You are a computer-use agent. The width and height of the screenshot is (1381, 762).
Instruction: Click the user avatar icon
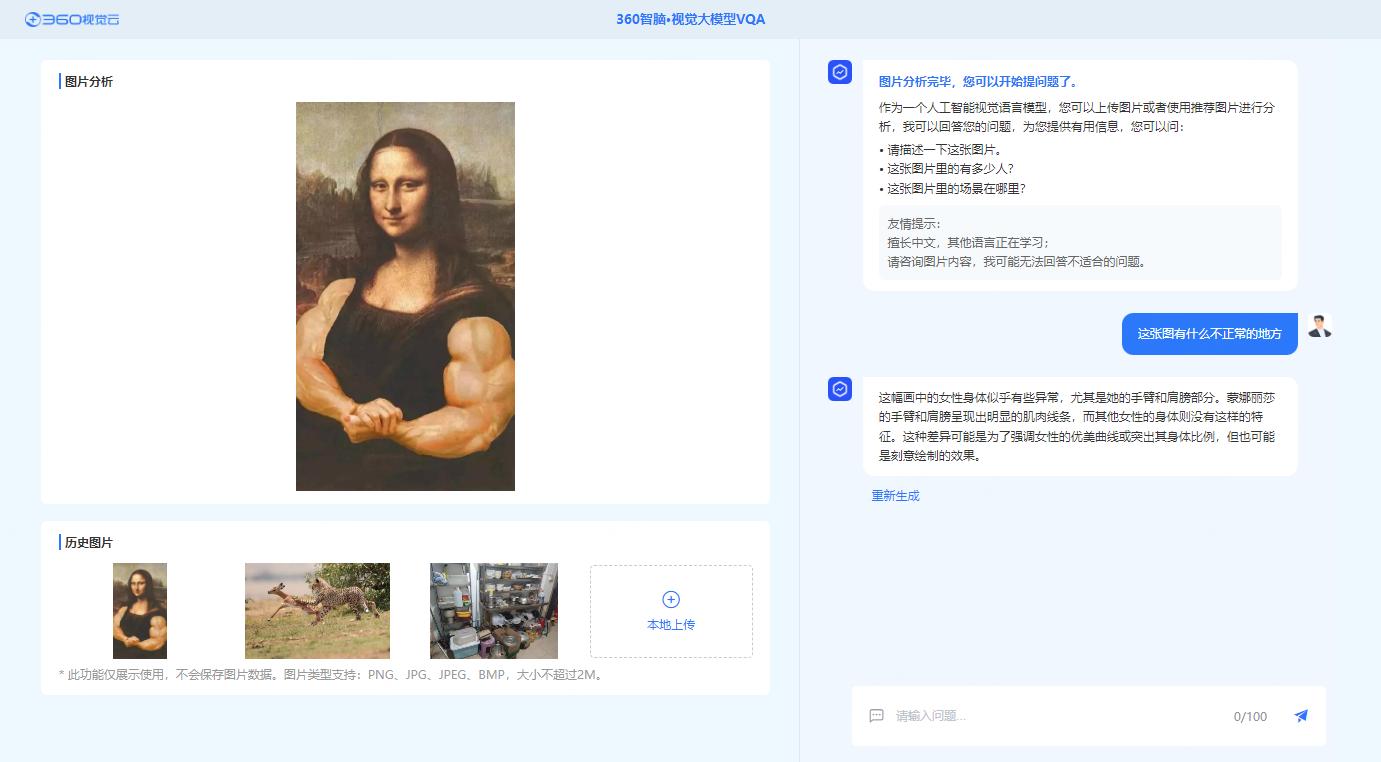(x=1319, y=326)
